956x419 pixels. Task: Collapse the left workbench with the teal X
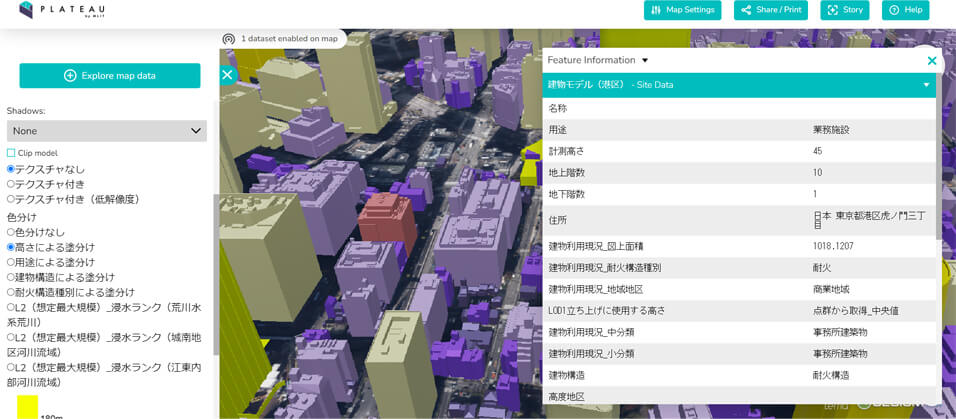pyautogui.click(x=227, y=75)
